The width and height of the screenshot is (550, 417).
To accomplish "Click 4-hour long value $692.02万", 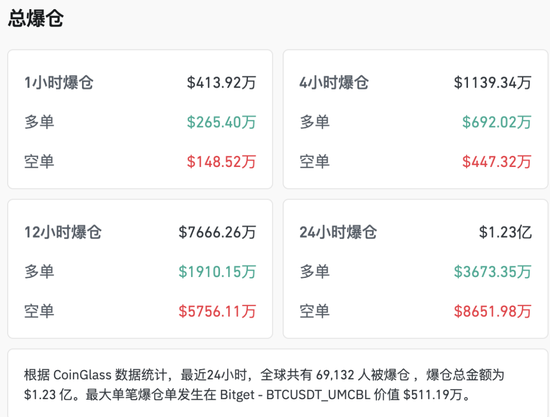I will click(x=497, y=122).
